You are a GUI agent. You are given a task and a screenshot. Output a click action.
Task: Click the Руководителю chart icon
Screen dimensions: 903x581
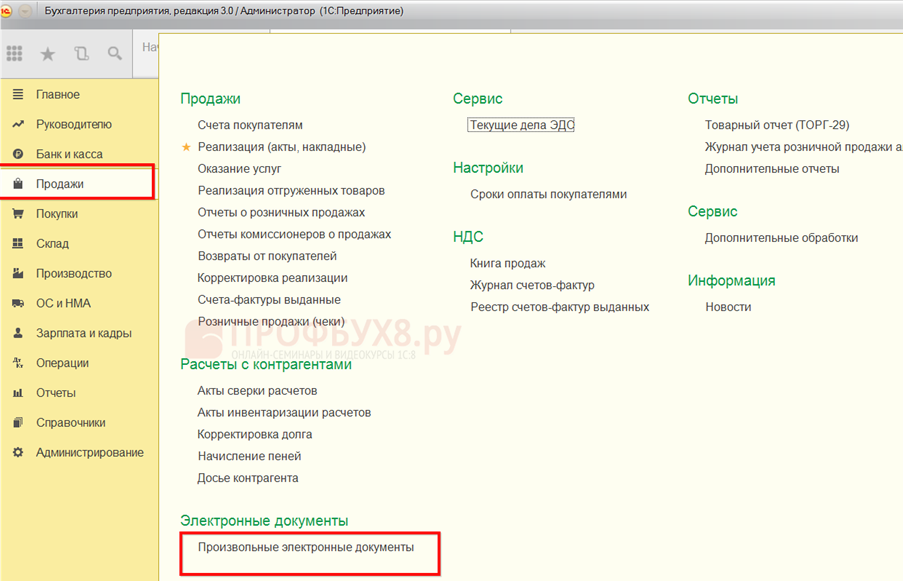click(x=18, y=124)
